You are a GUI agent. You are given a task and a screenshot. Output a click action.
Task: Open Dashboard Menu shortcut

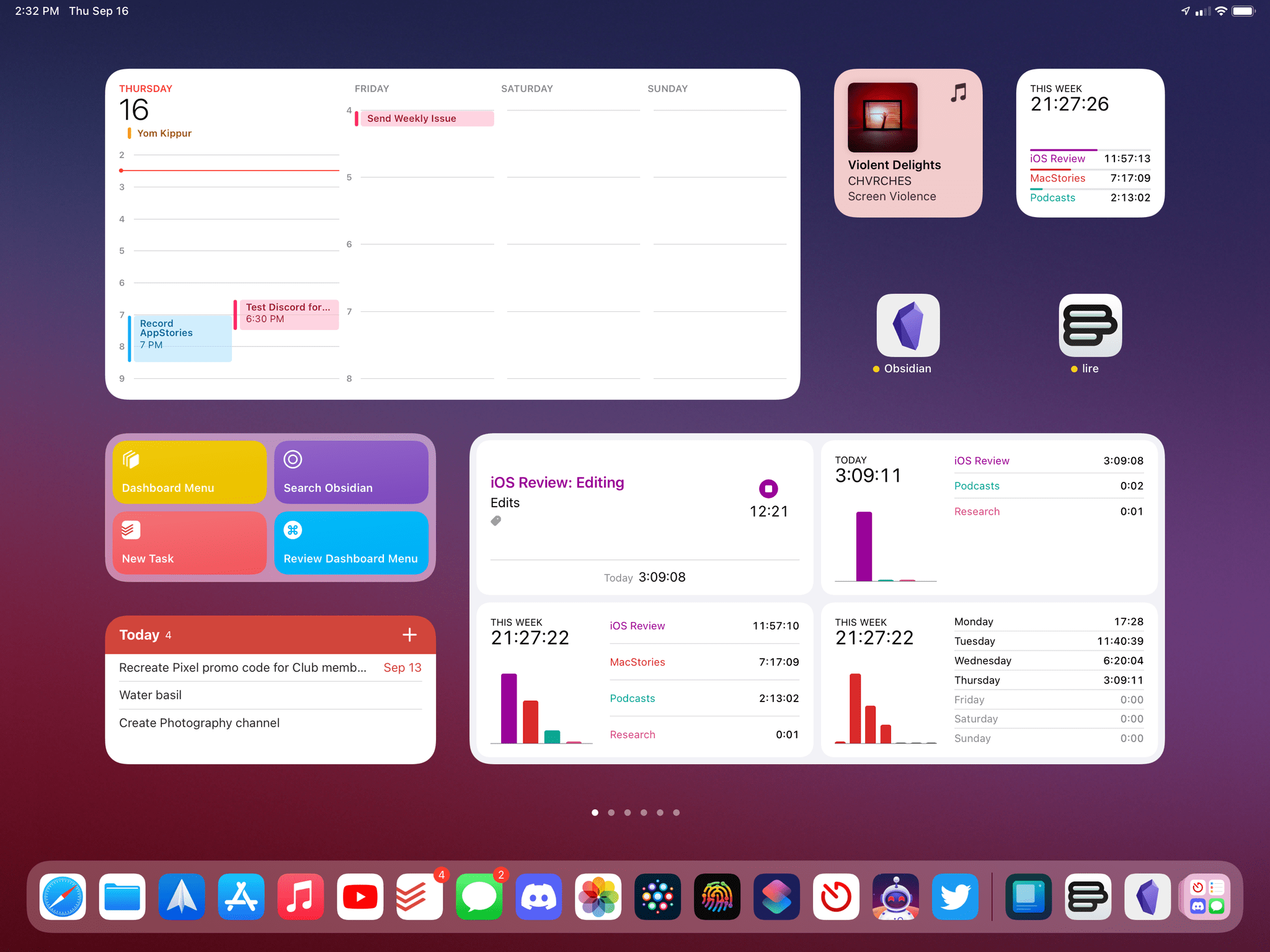pos(190,470)
